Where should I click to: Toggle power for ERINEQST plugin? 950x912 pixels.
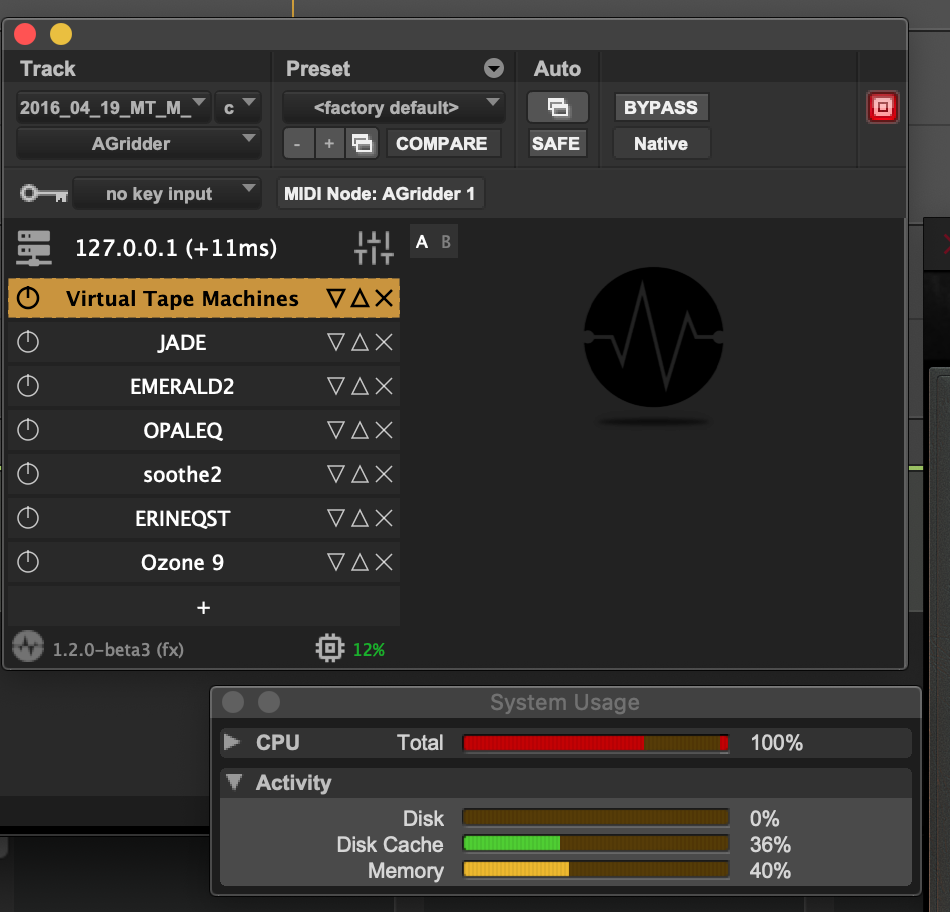click(x=28, y=518)
